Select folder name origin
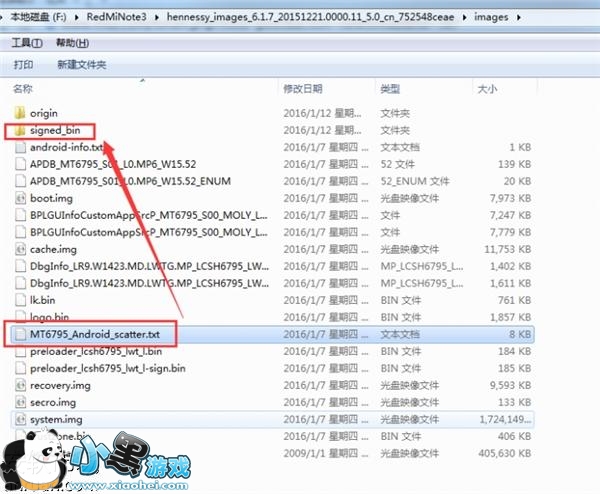Viewport: 600px width, 494px height. 44,113
